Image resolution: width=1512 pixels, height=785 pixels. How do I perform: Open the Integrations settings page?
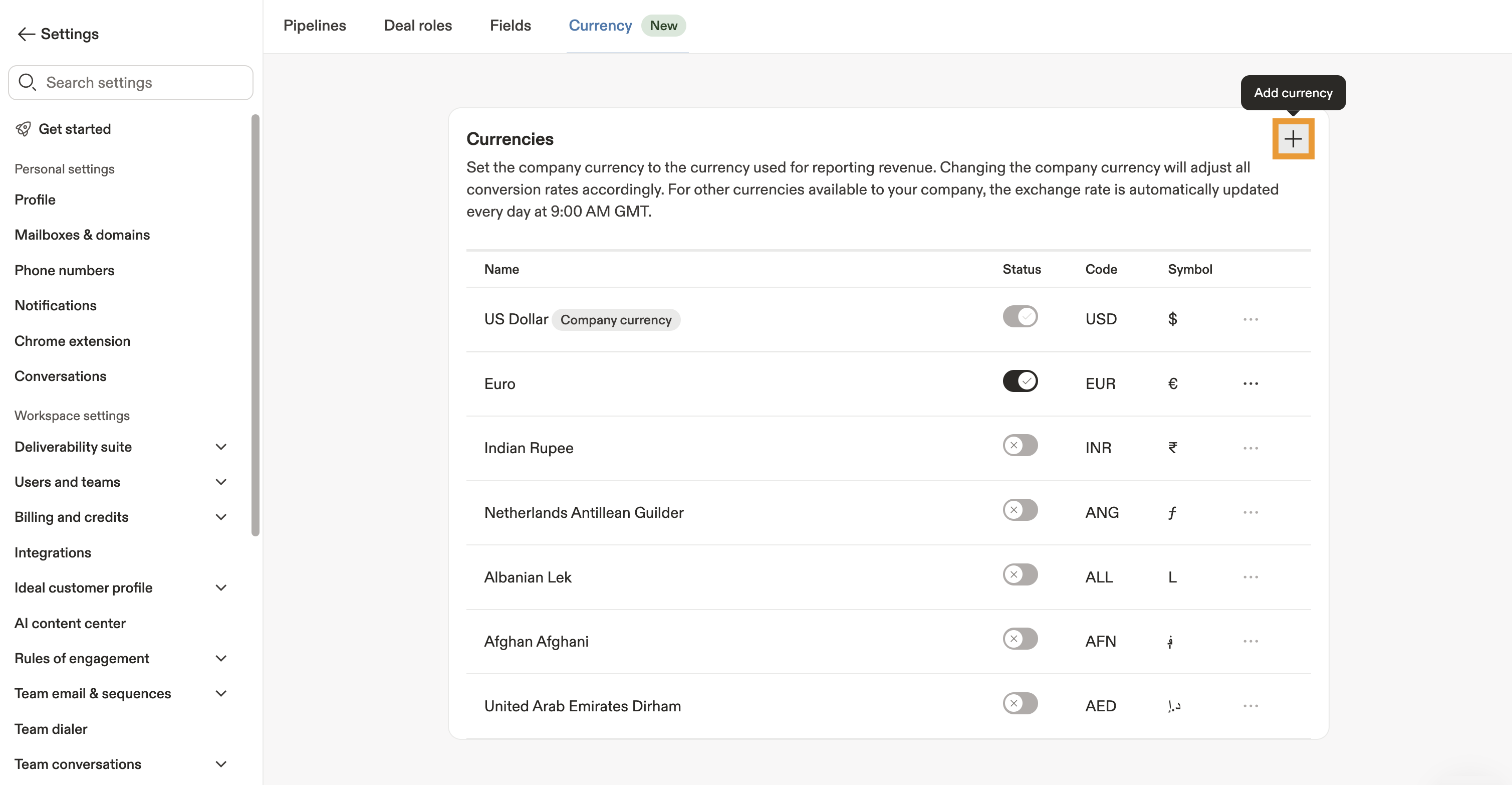[53, 552]
